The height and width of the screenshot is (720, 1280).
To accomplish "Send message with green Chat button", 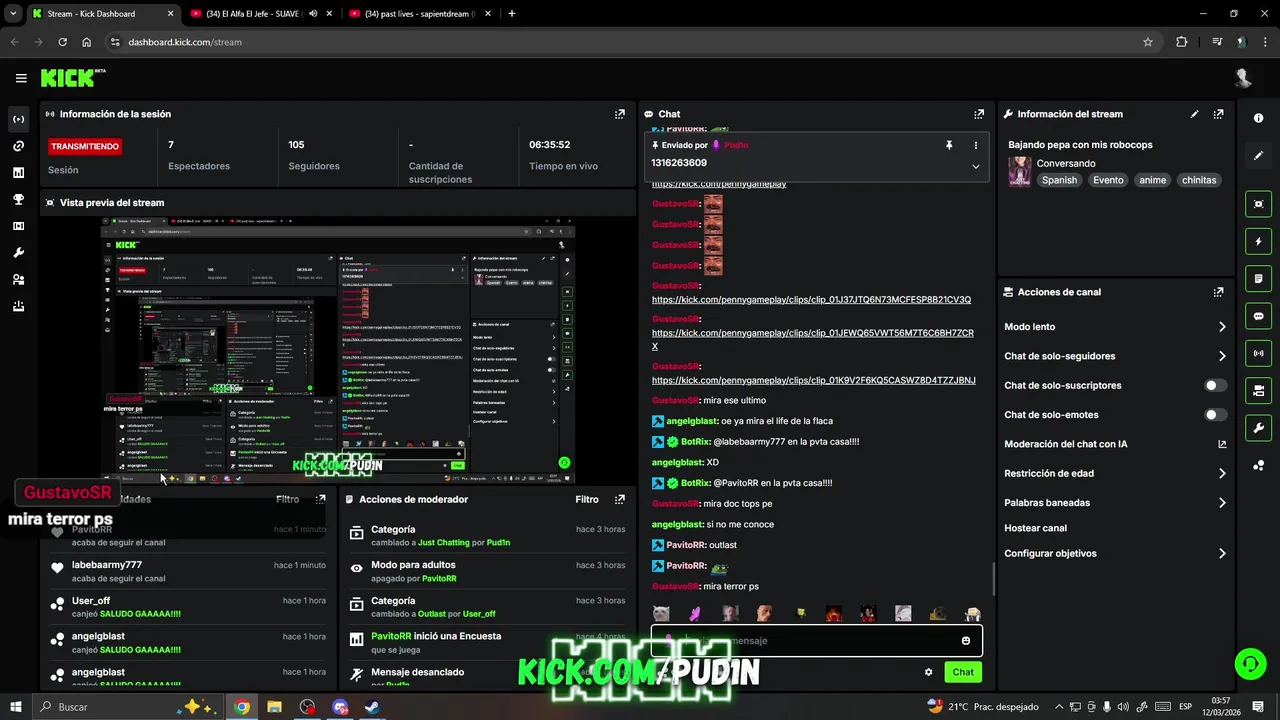I will [963, 672].
